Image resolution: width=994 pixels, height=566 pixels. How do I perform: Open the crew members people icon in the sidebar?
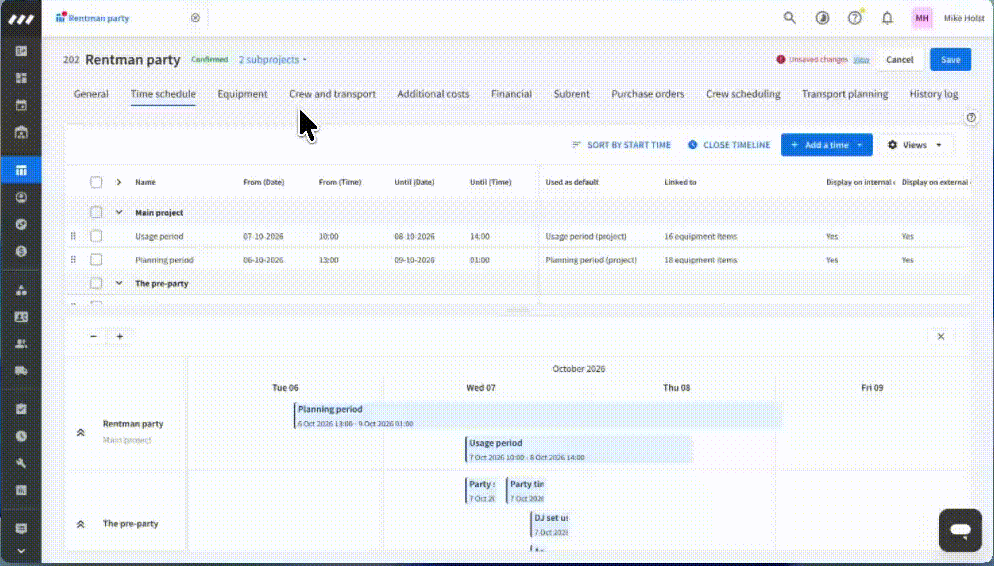[x=21, y=344]
